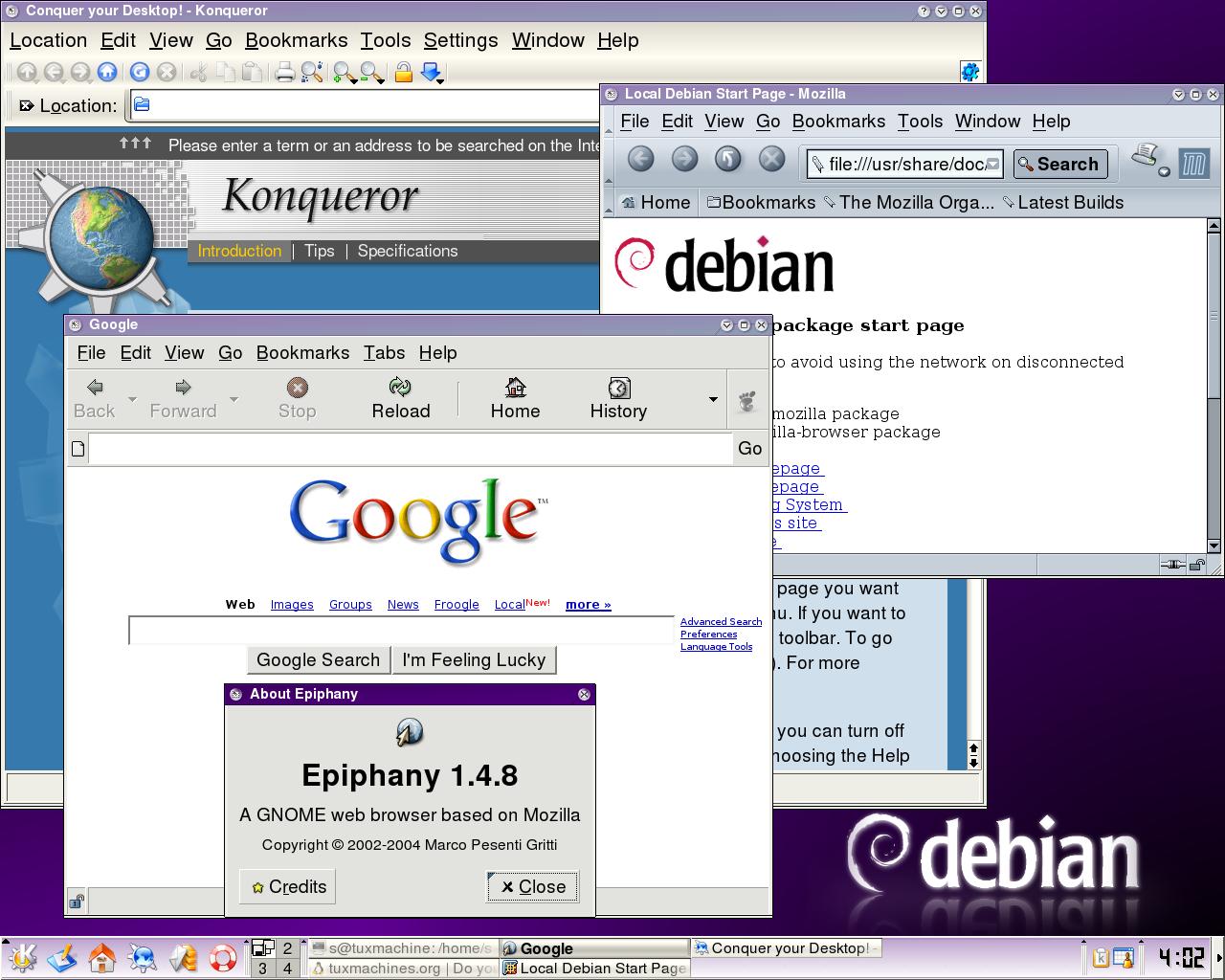The height and width of the screenshot is (980, 1225).
Task: Click the Print icon in Konqueror toolbar
Action: pyautogui.click(x=284, y=72)
